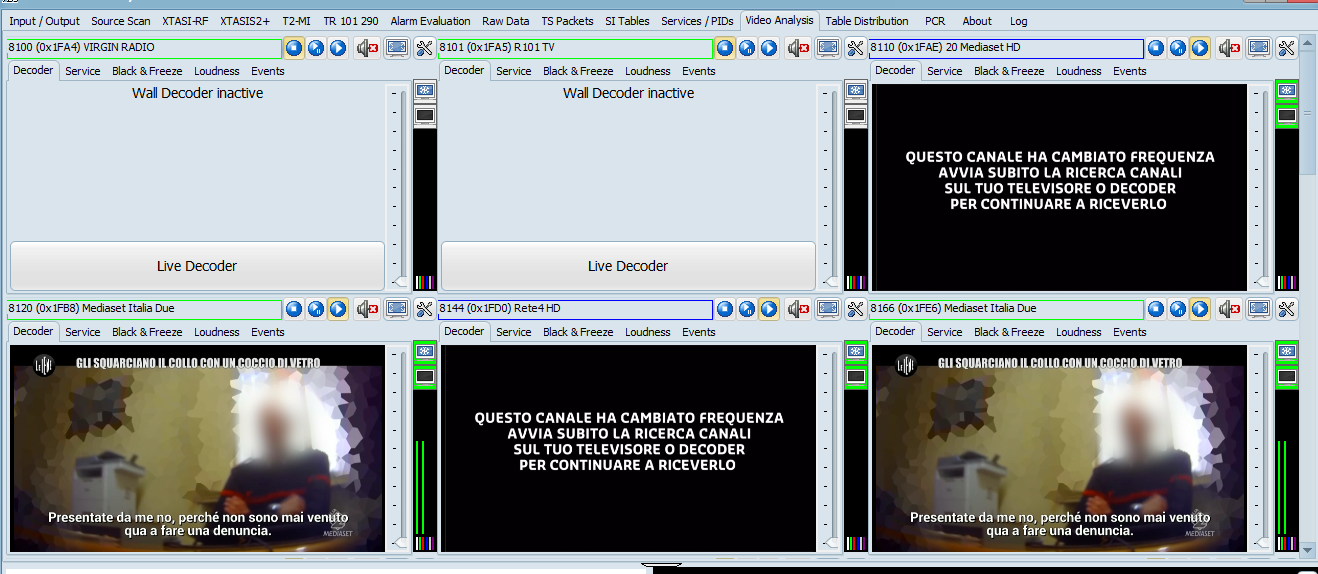
Task: Stop decoding 8110 20 Mediaset HD
Action: 1156,47
